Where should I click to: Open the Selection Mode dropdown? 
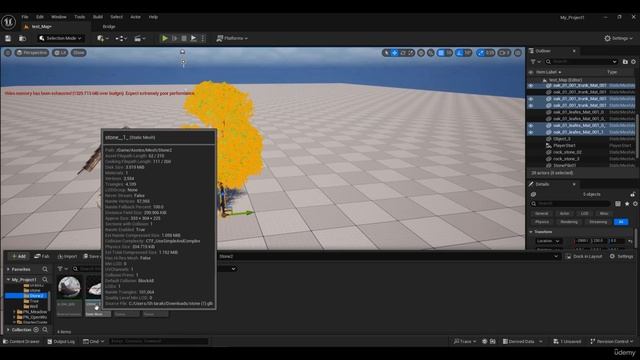click(x=60, y=38)
